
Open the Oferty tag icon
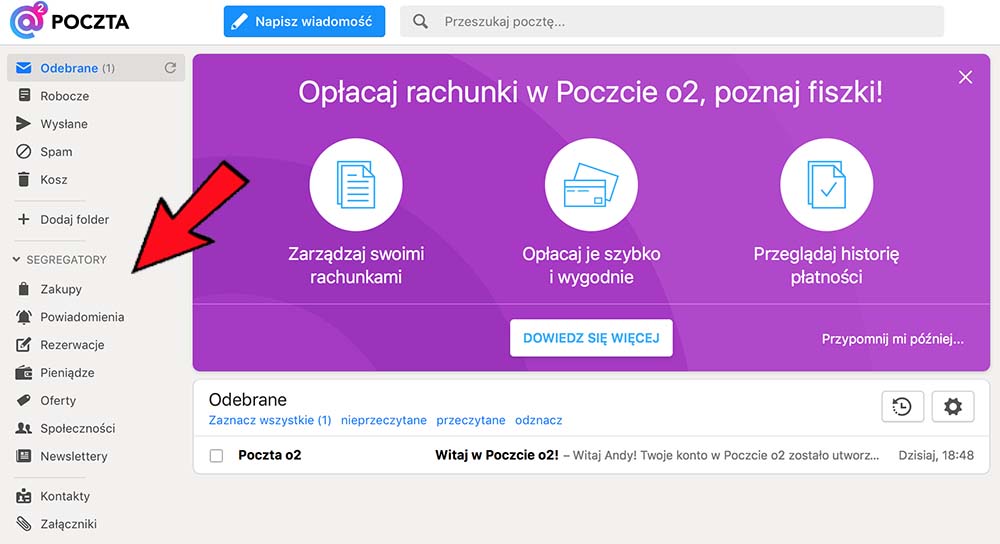click(24, 401)
